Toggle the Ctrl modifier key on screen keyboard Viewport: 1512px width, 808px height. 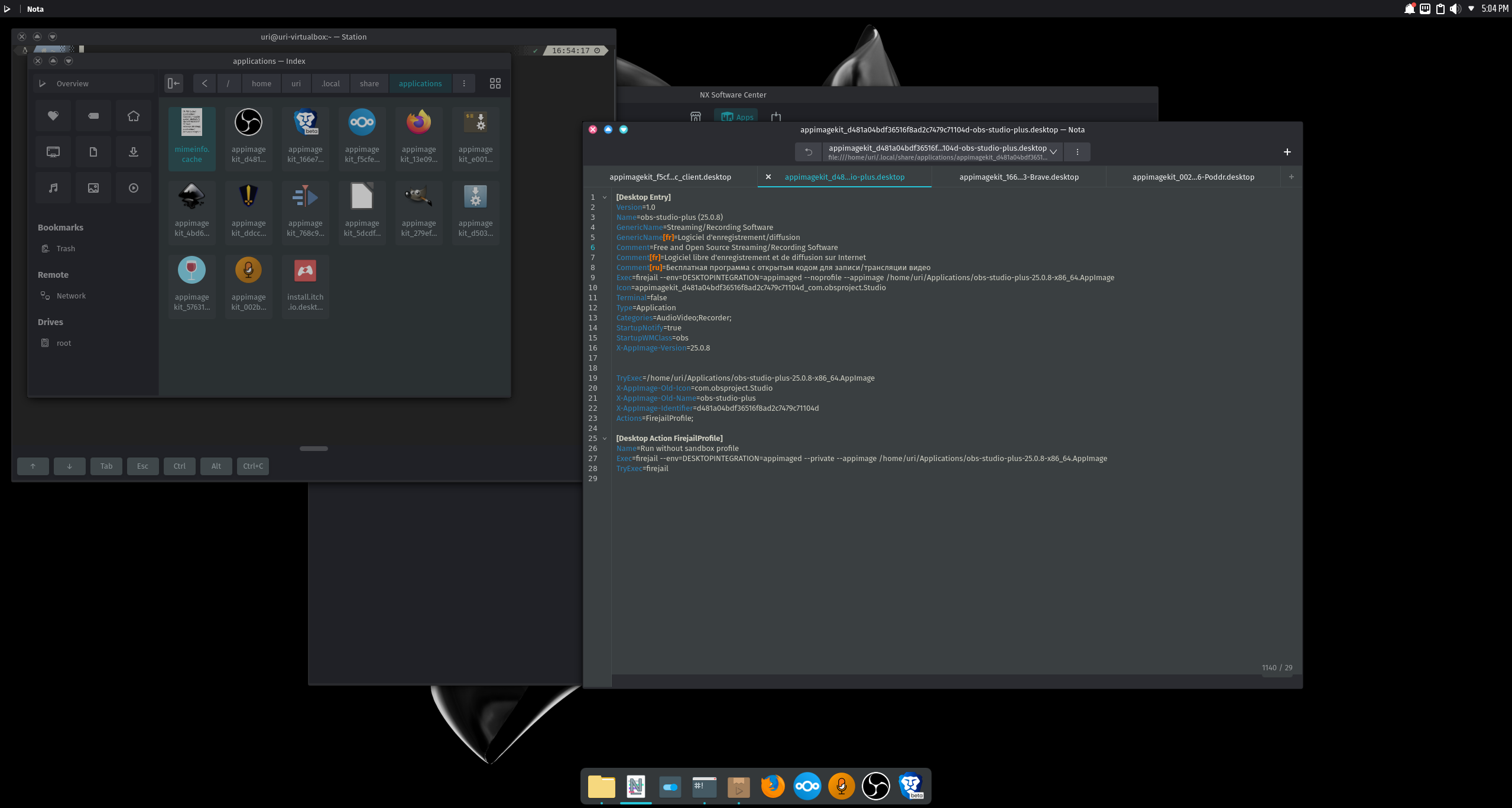[x=179, y=466]
